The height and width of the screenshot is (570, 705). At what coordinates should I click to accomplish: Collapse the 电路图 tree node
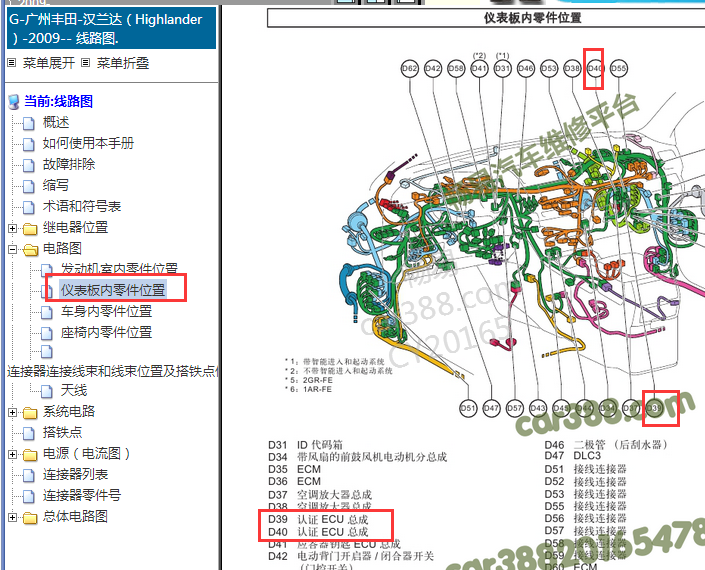tap(13, 249)
